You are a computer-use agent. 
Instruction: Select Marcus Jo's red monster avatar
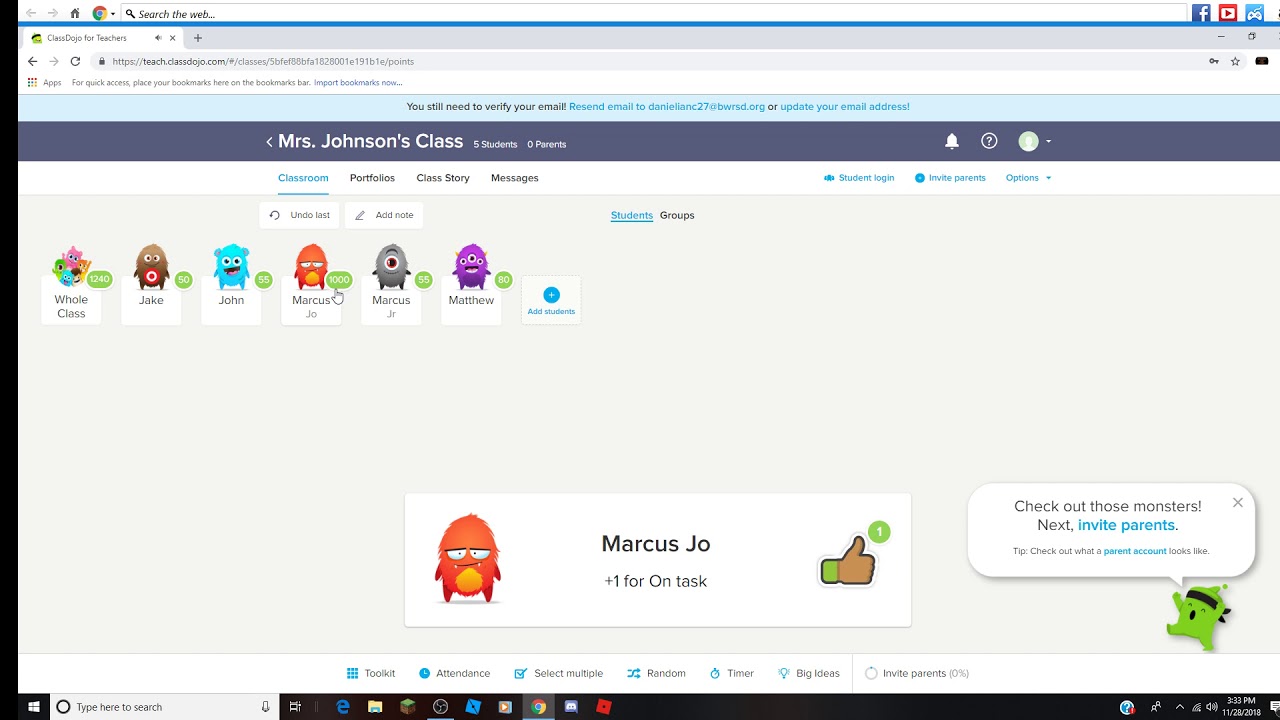(x=311, y=267)
